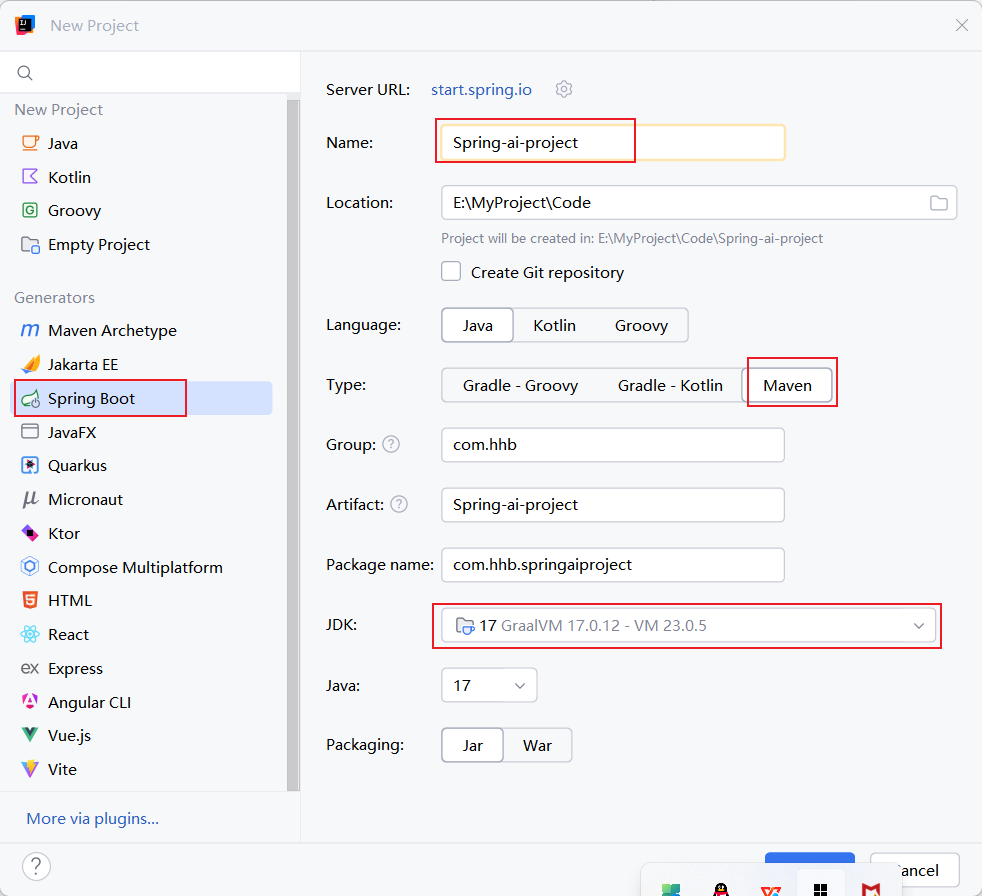The width and height of the screenshot is (982, 896).
Task: Click the Name input field
Action: point(612,143)
